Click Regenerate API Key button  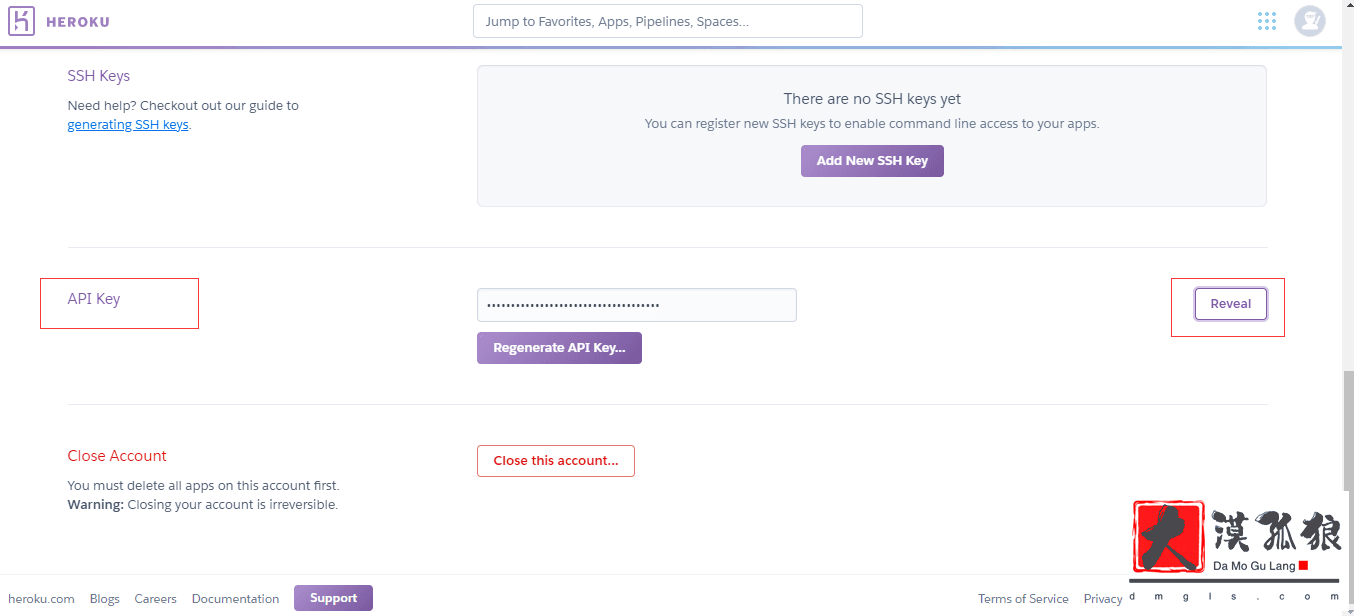click(x=559, y=348)
